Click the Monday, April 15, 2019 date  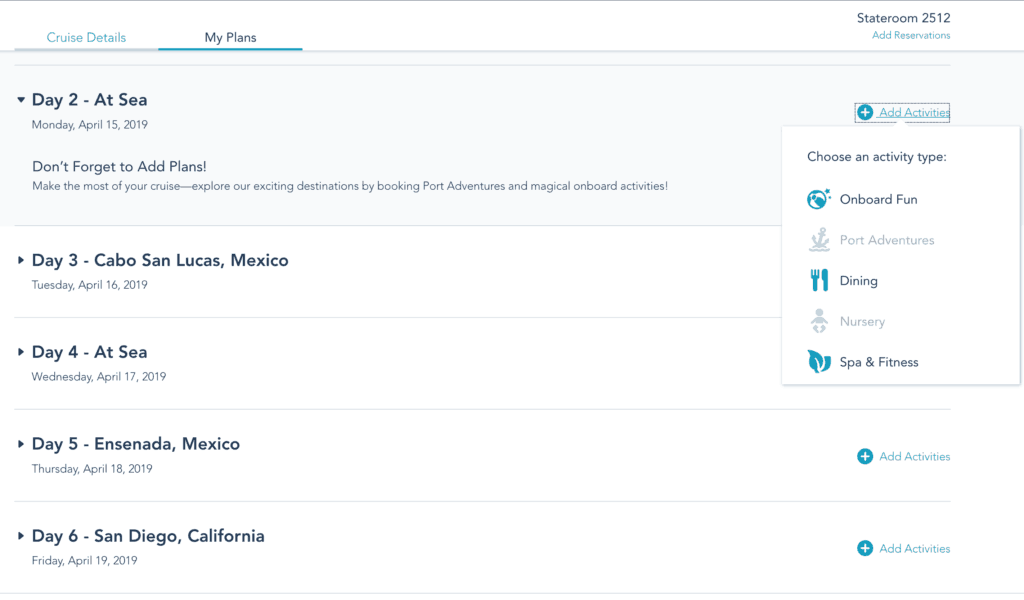pos(89,125)
